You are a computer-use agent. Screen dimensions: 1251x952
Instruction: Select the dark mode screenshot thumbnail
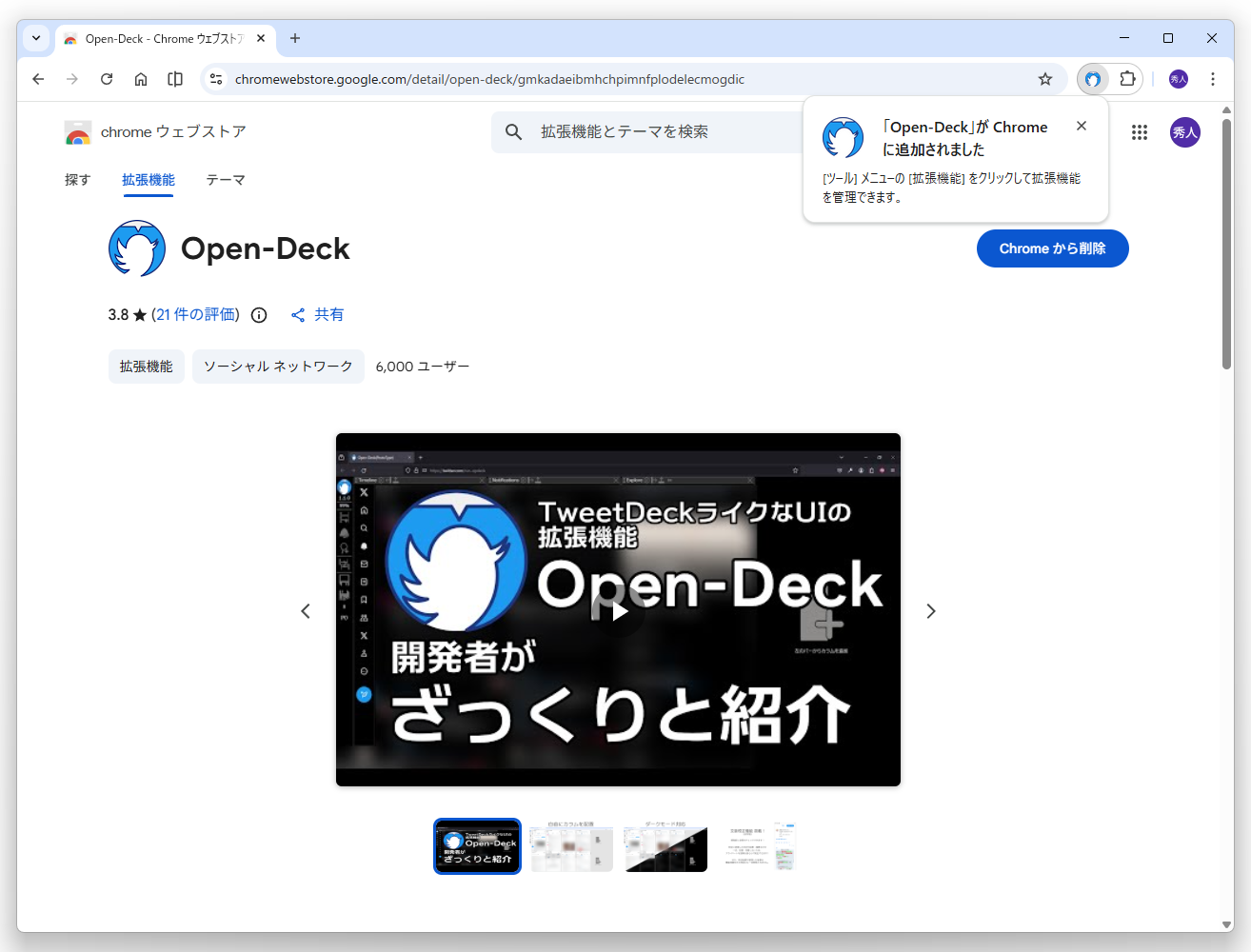pos(665,846)
